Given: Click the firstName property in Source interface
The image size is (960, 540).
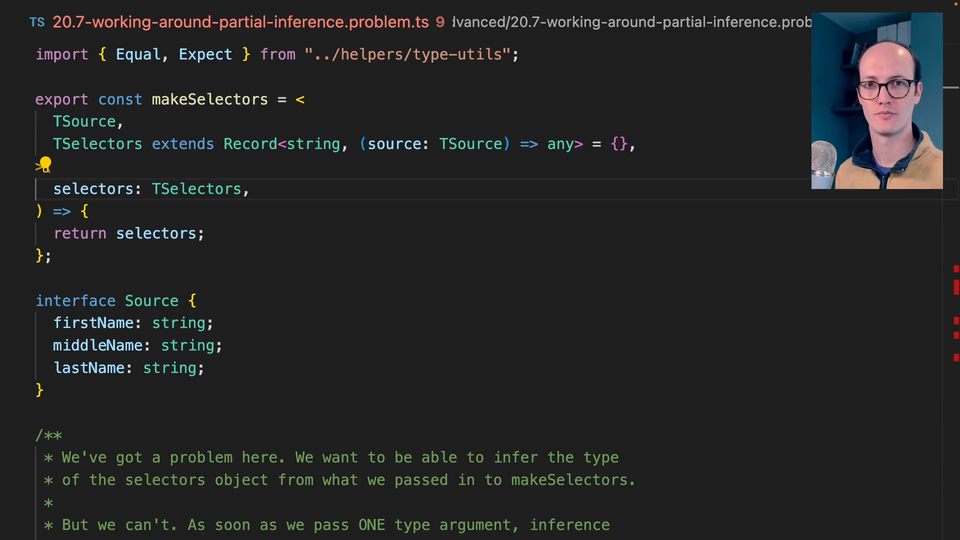Looking at the screenshot, I should [x=93, y=323].
